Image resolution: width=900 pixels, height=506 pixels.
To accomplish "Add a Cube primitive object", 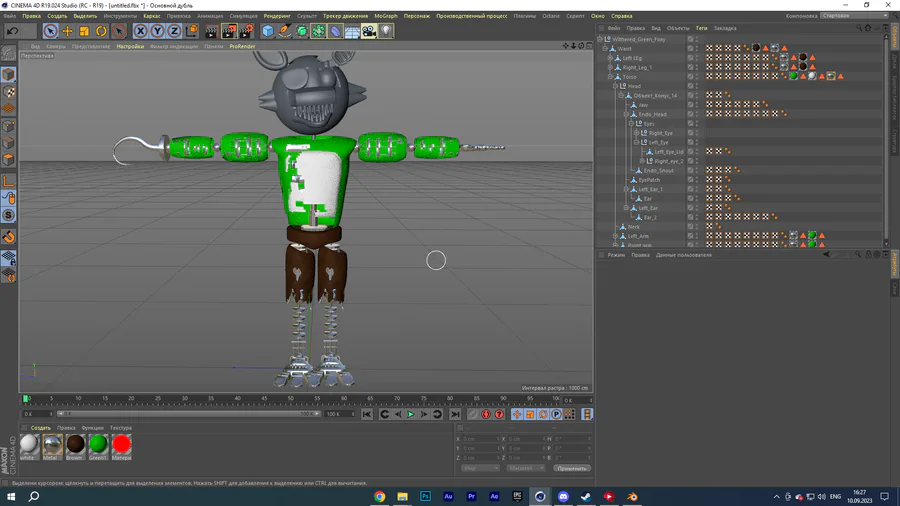I will click(268, 31).
